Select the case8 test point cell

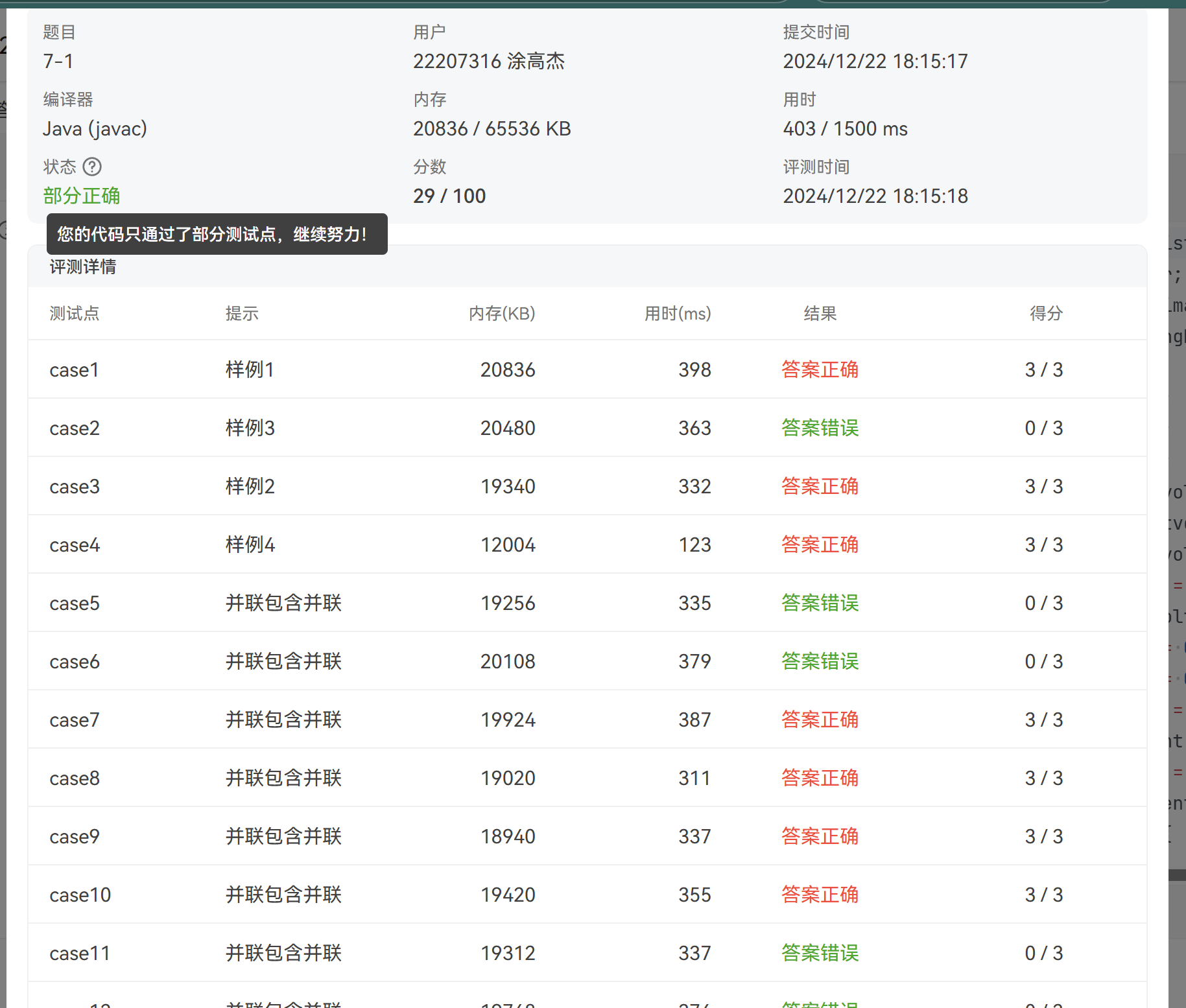[x=75, y=778]
